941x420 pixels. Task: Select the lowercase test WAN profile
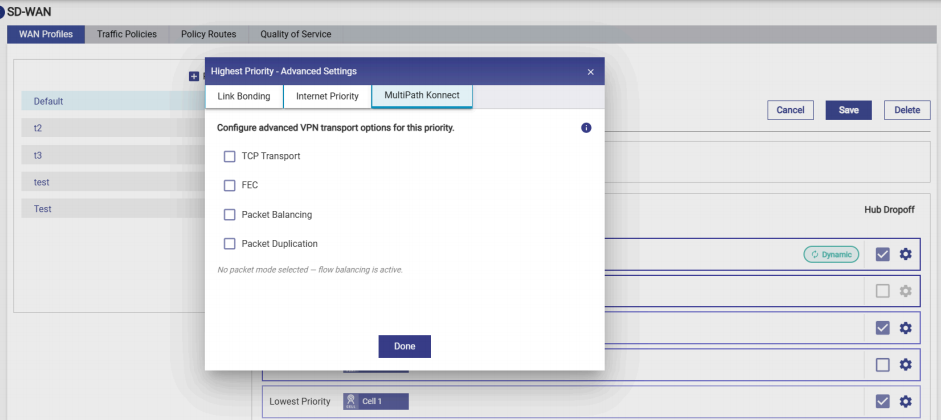[x=113, y=182]
